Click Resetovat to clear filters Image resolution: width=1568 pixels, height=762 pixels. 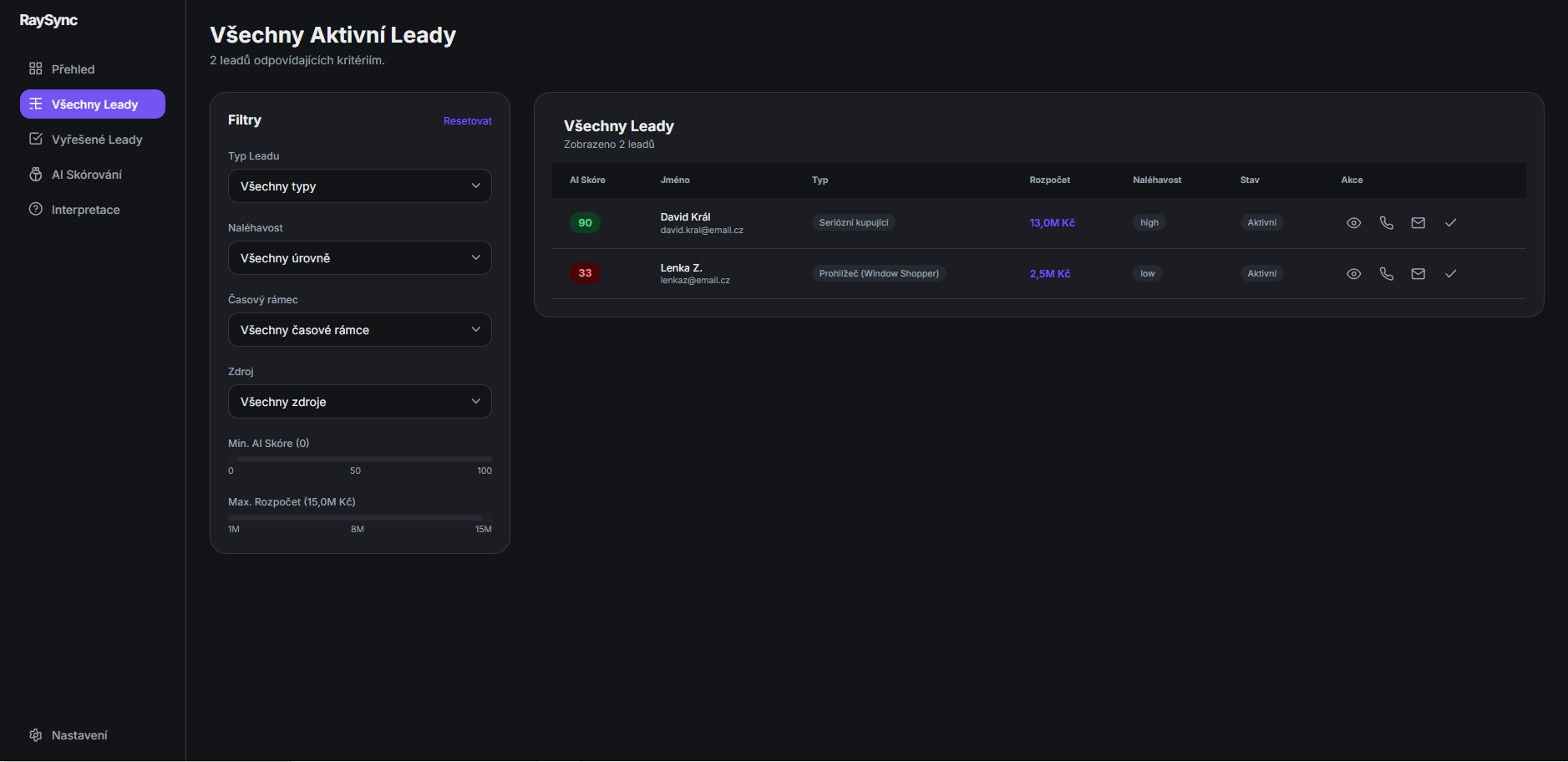point(467,121)
